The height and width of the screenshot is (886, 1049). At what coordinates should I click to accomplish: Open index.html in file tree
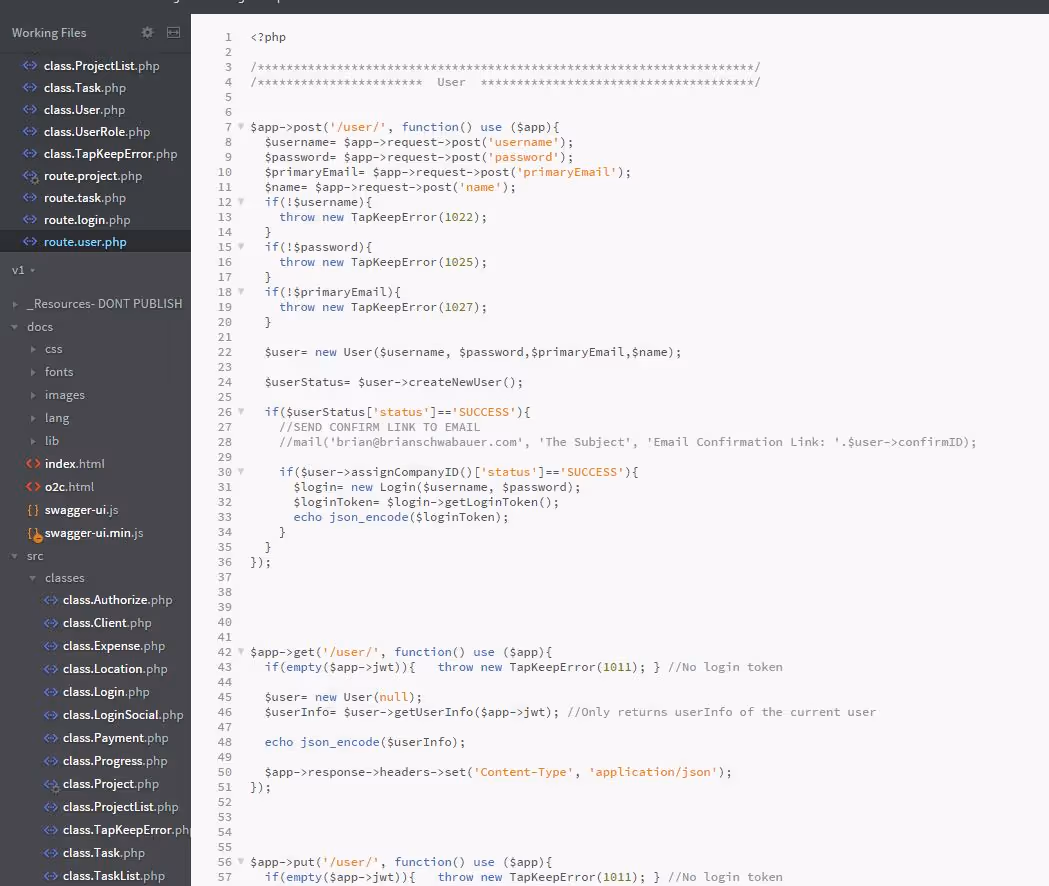click(x=74, y=464)
